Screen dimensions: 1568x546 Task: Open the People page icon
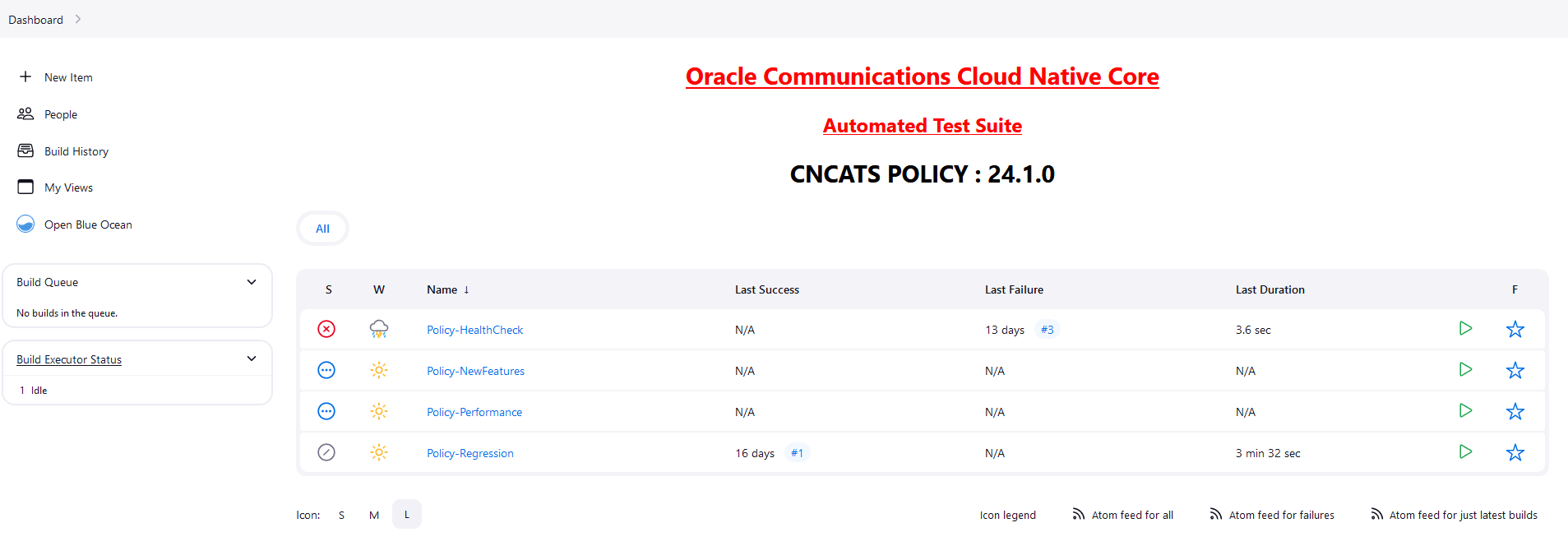coord(25,113)
